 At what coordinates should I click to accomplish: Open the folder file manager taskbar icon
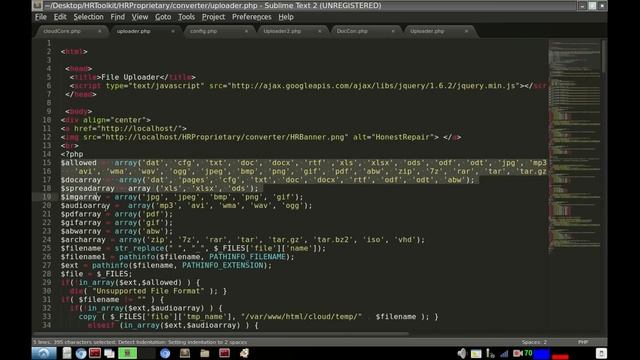[204, 353]
